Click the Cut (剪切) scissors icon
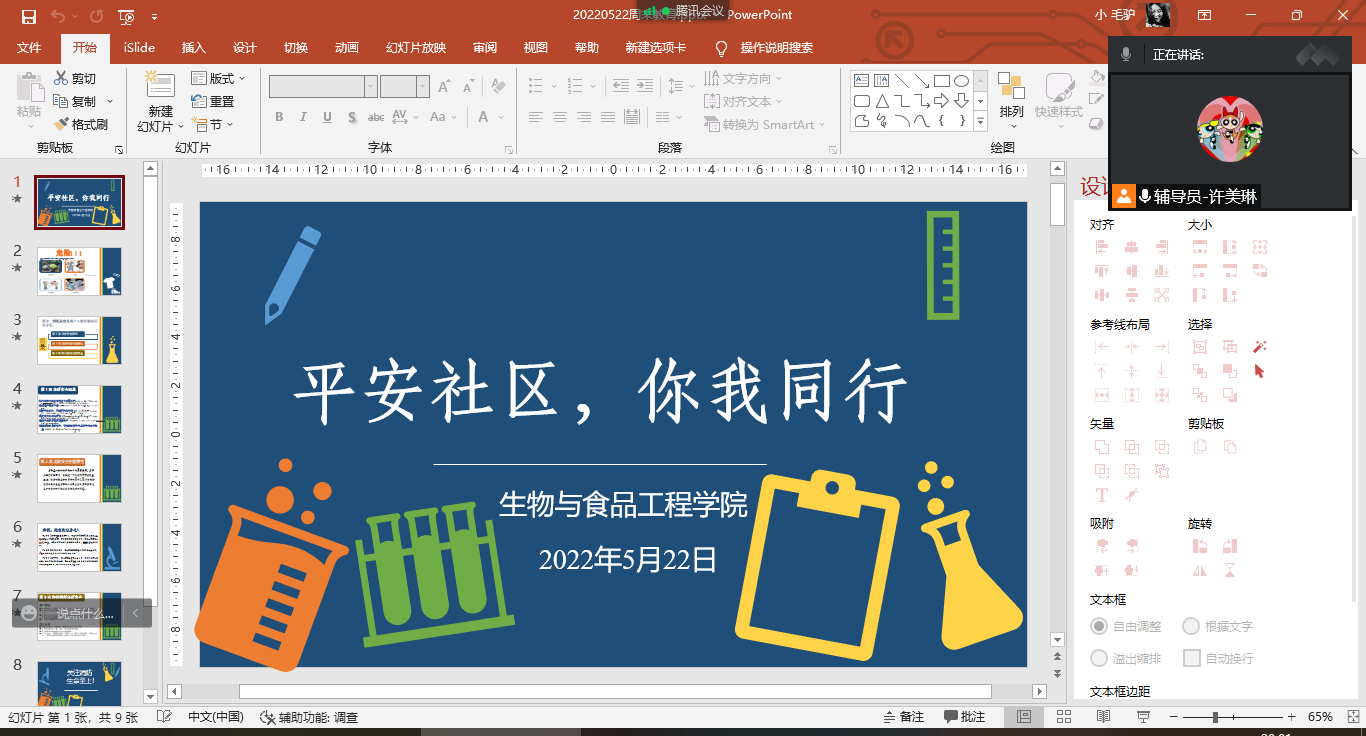This screenshot has width=1366, height=736. [61, 78]
